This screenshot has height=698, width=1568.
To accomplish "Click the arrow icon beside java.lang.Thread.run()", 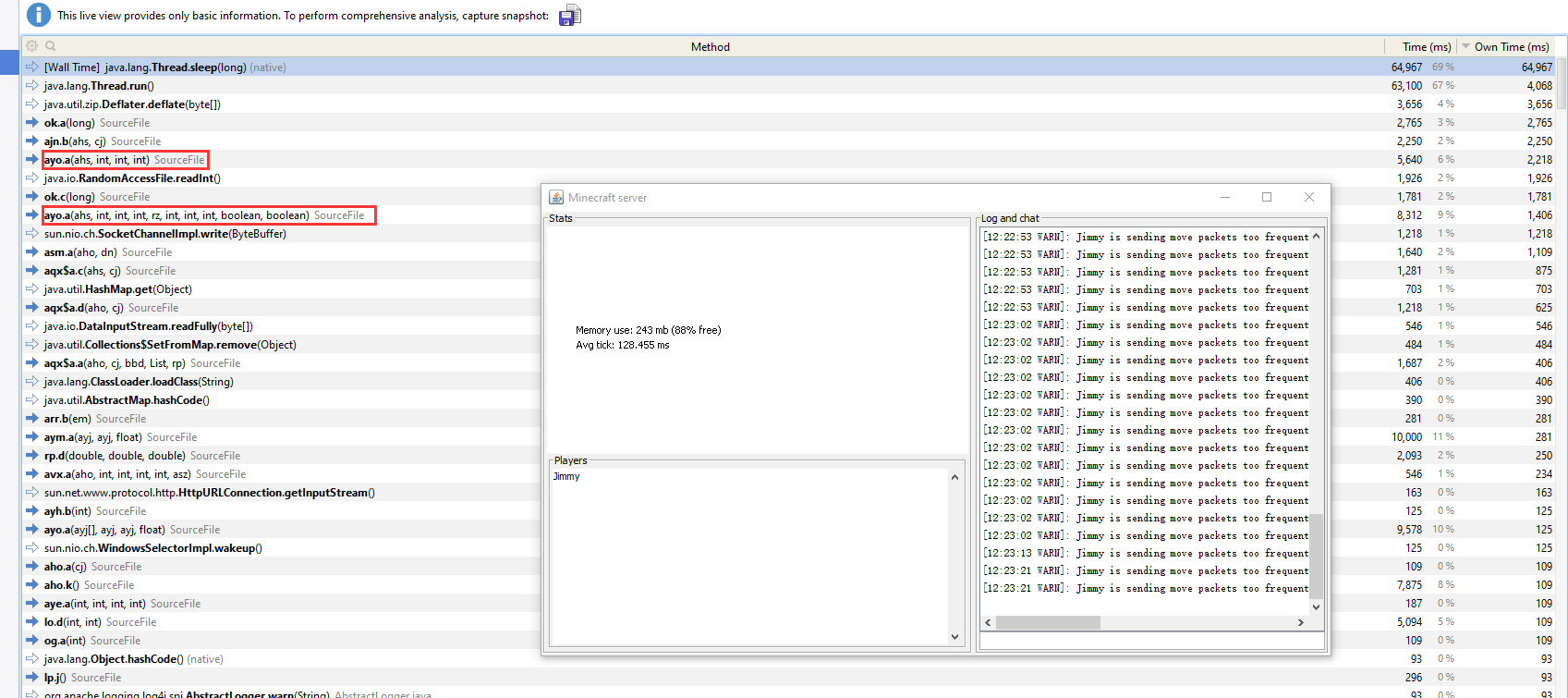I will (32, 86).
